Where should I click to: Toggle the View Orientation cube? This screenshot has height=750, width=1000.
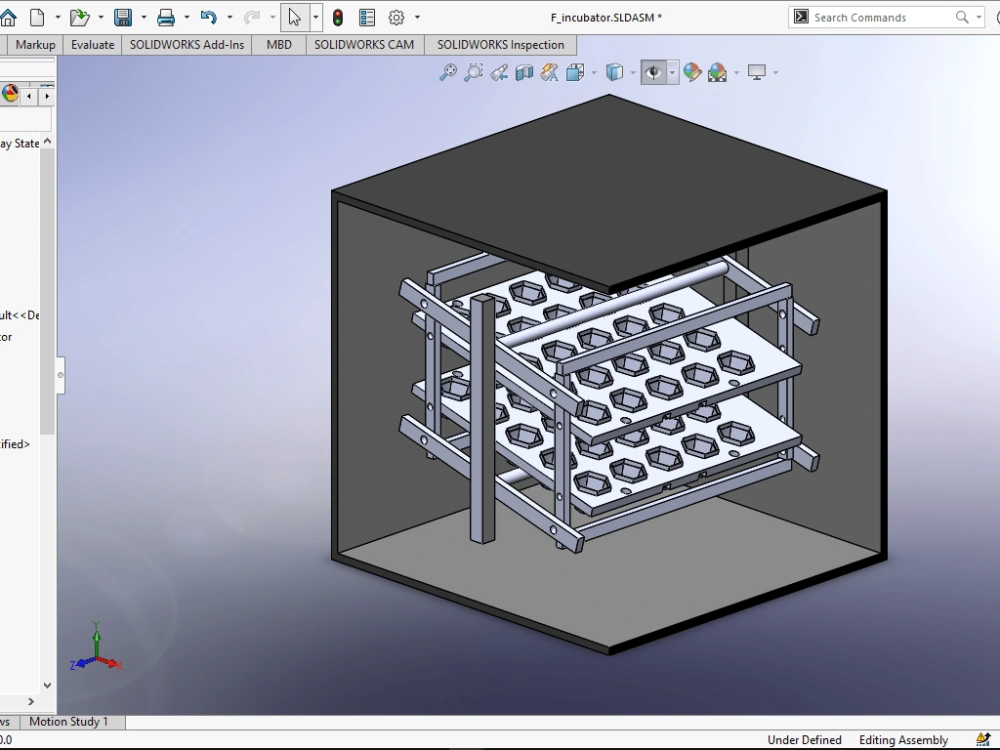click(x=573, y=72)
